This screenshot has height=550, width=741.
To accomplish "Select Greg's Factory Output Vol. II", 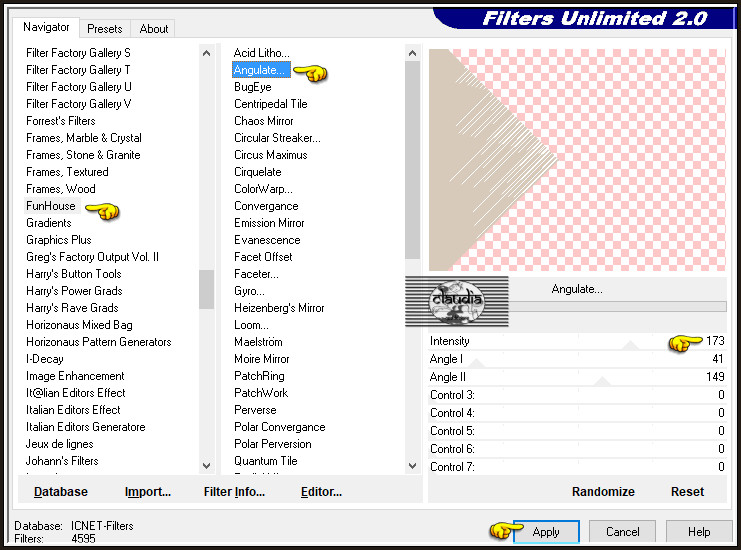I will tap(92, 257).
